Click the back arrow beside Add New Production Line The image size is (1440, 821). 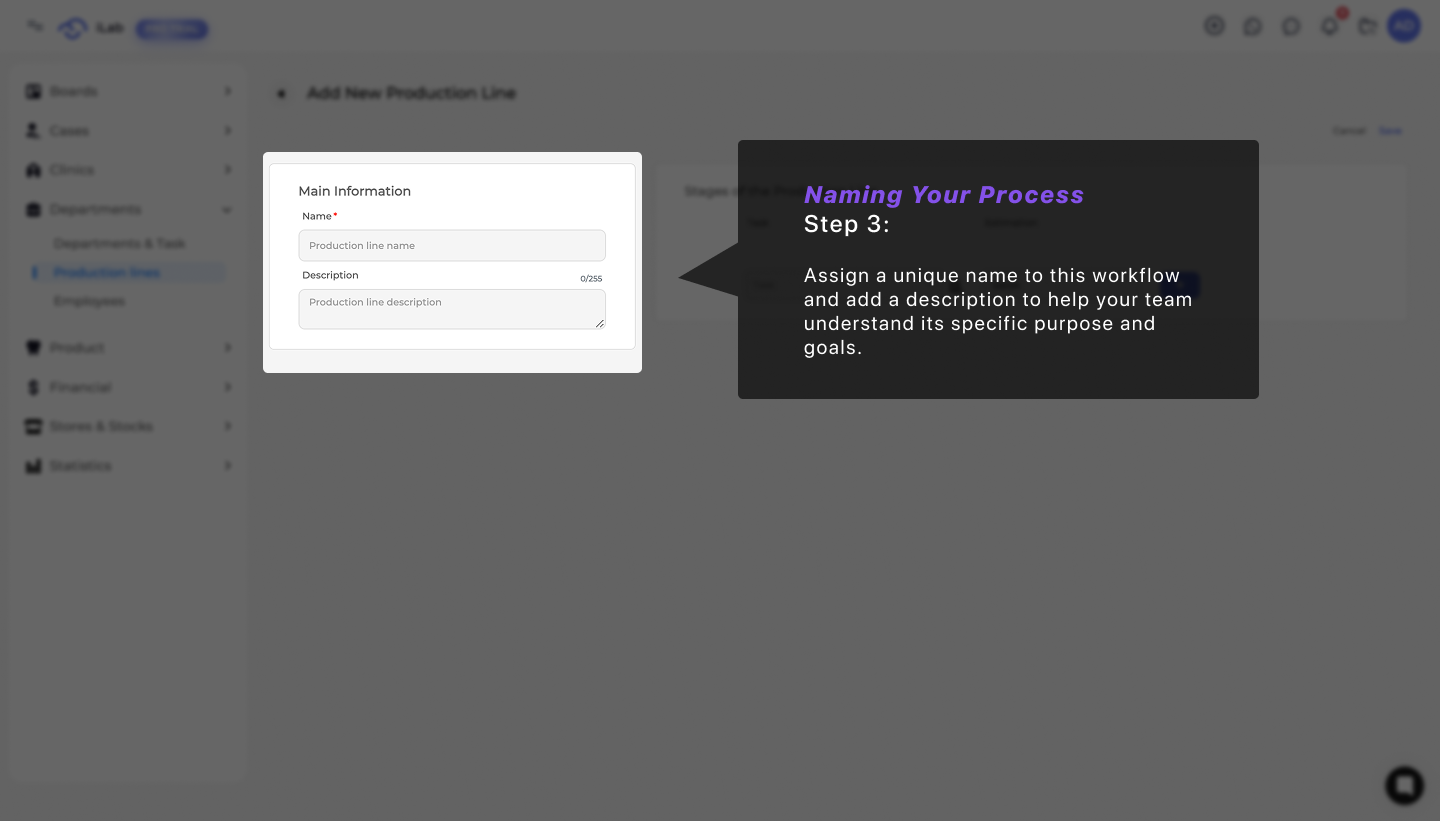click(282, 93)
